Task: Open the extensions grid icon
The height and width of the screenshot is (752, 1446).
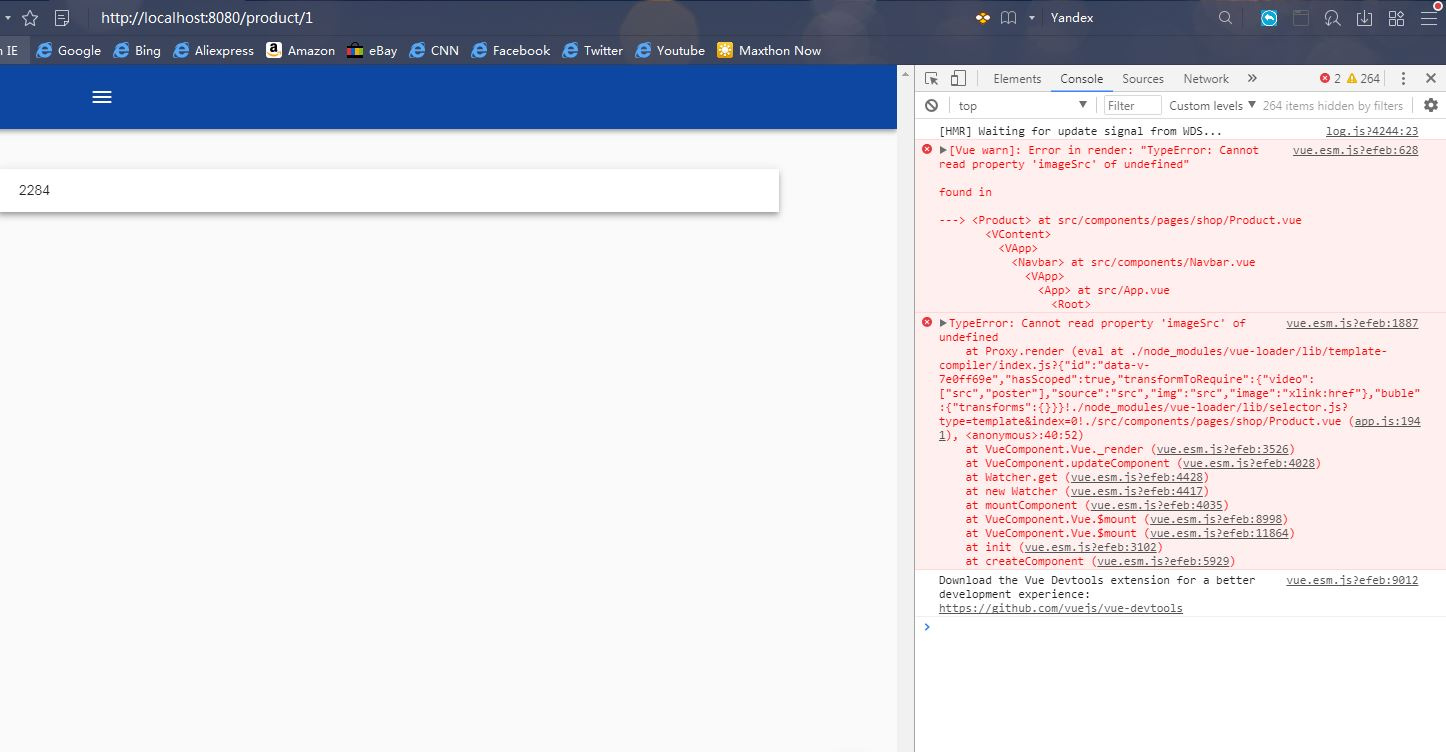Action: coord(1396,18)
